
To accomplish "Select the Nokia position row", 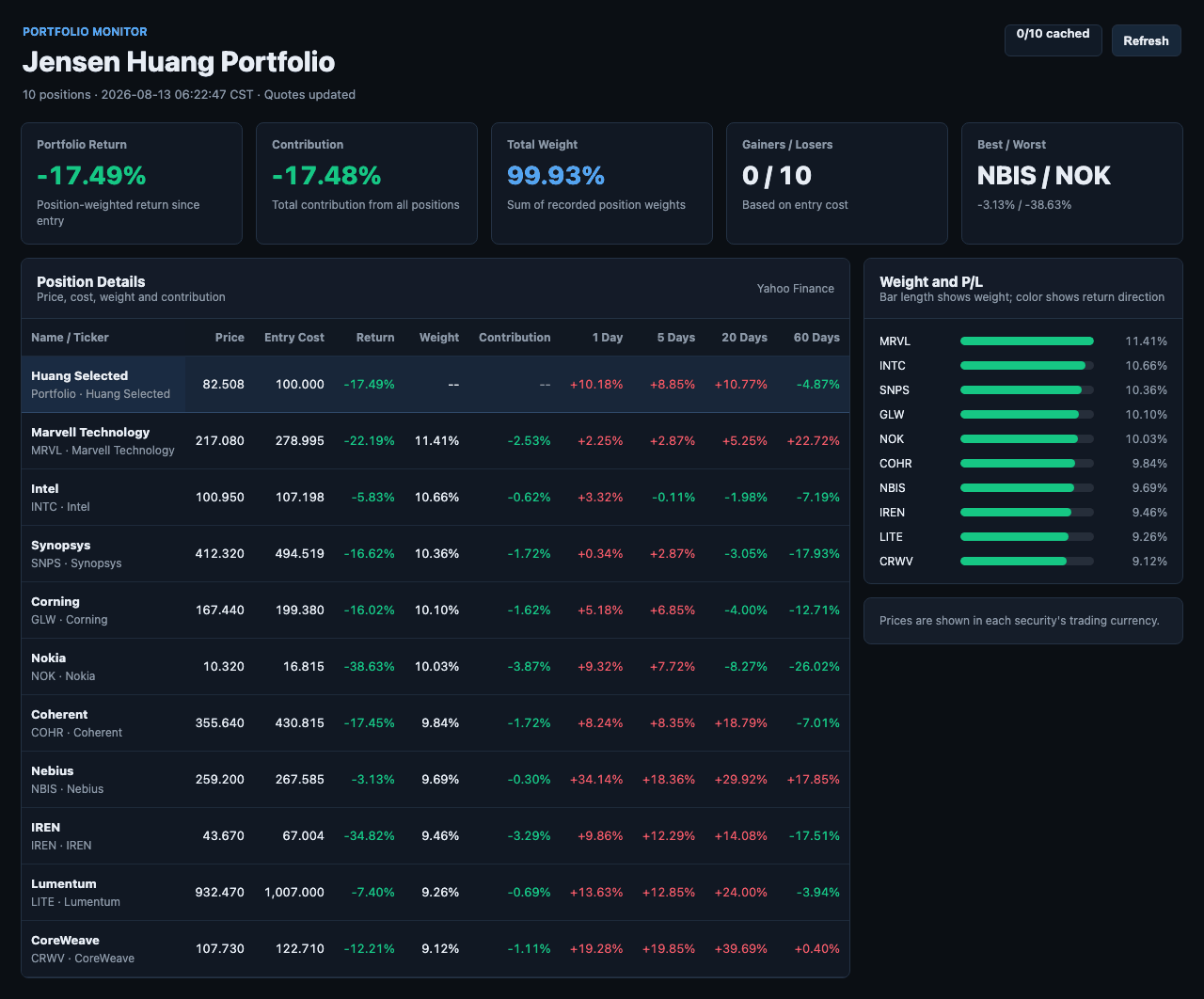I will 436,666.
